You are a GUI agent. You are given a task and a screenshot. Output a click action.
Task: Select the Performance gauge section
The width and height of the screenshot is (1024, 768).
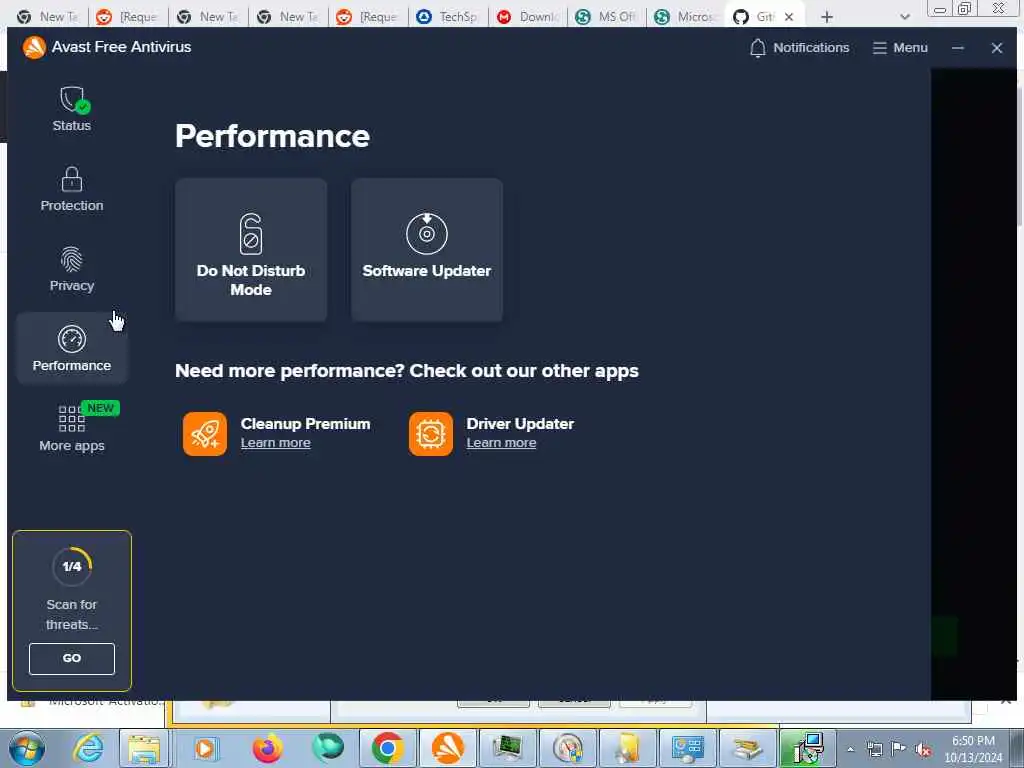click(x=72, y=348)
